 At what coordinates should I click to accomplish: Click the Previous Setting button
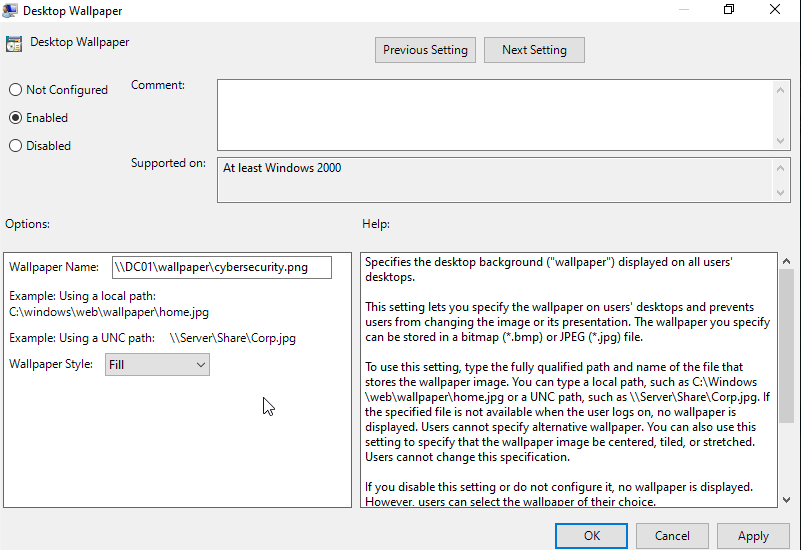point(425,50)
